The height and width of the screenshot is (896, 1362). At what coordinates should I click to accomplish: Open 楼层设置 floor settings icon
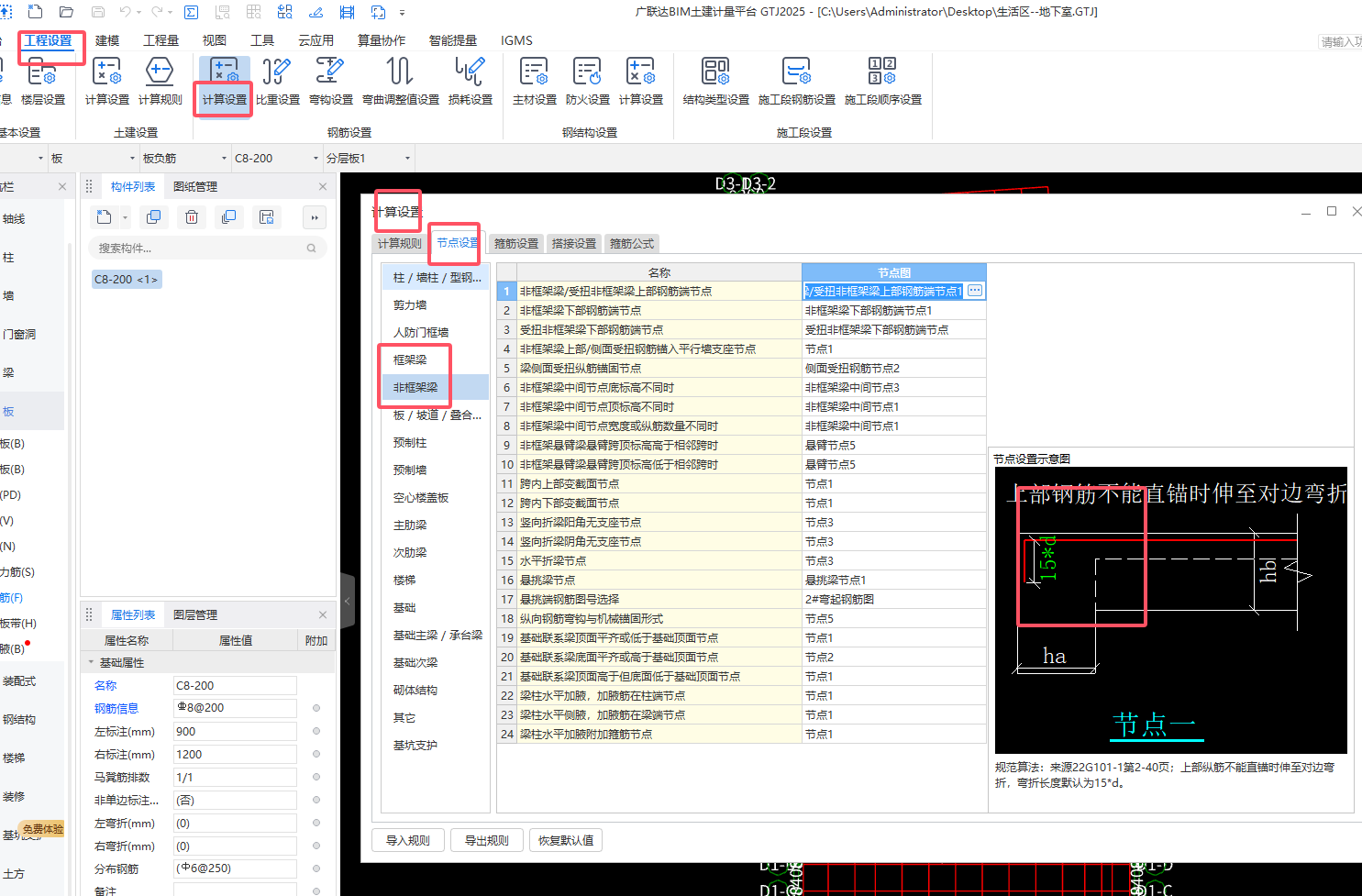point(42,81)
